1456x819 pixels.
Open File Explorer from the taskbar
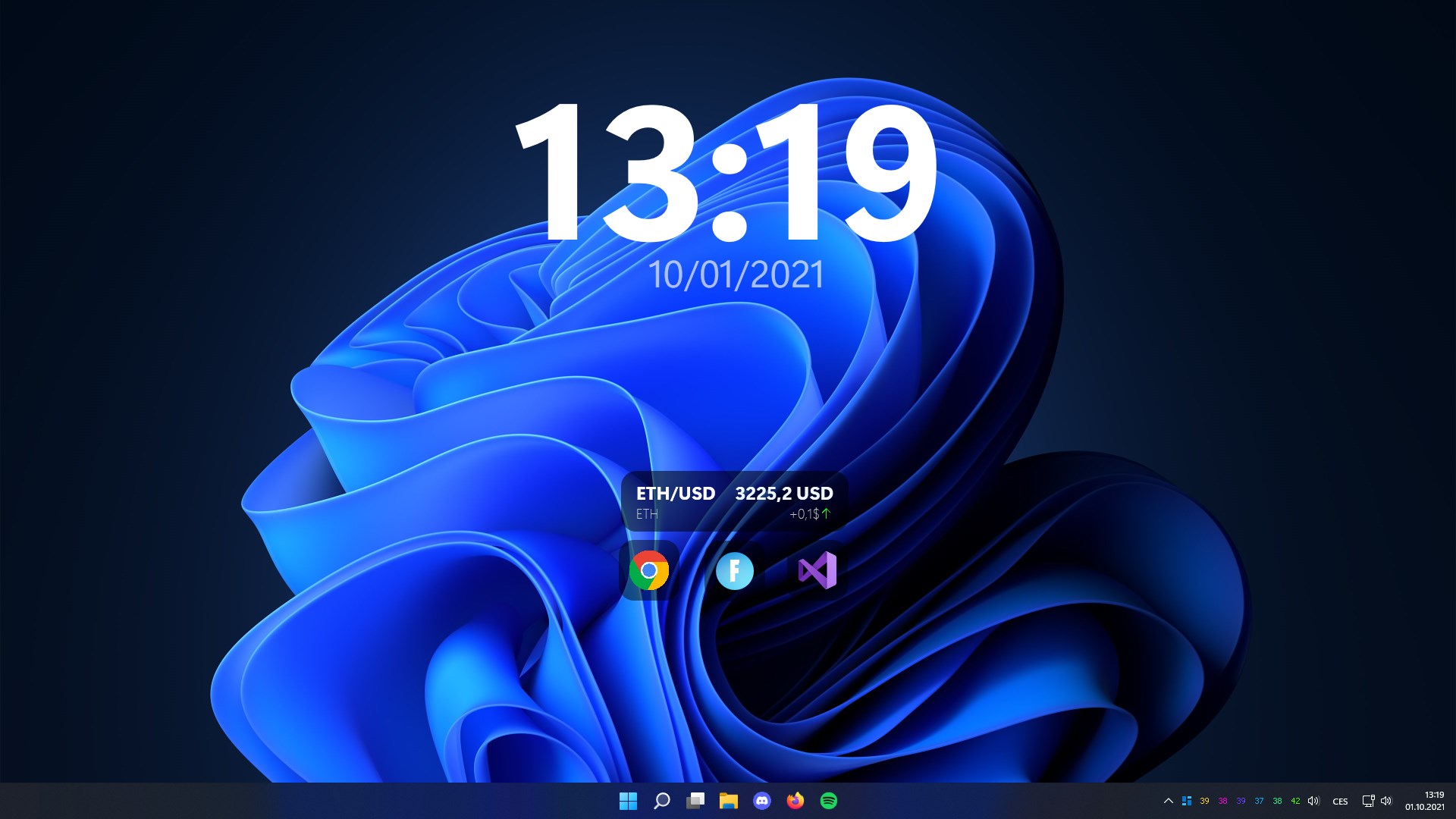(729, 801)
